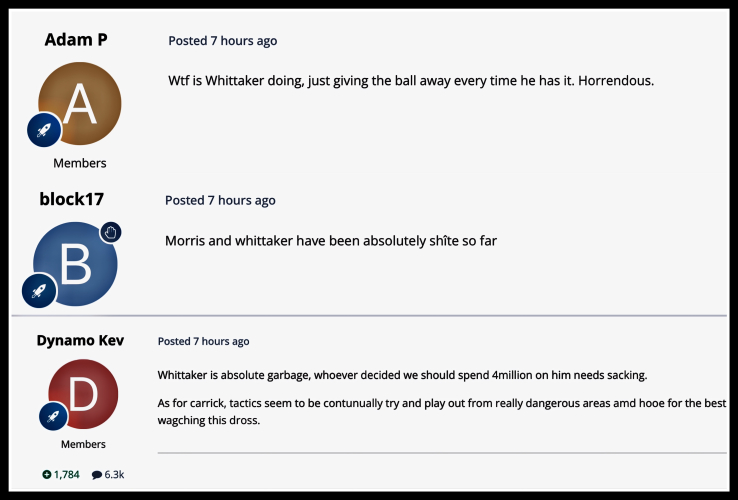Click the speech bubble icon by 6.3k
Image resolution: width=738 pixels, height=500 pixels.
97,474
